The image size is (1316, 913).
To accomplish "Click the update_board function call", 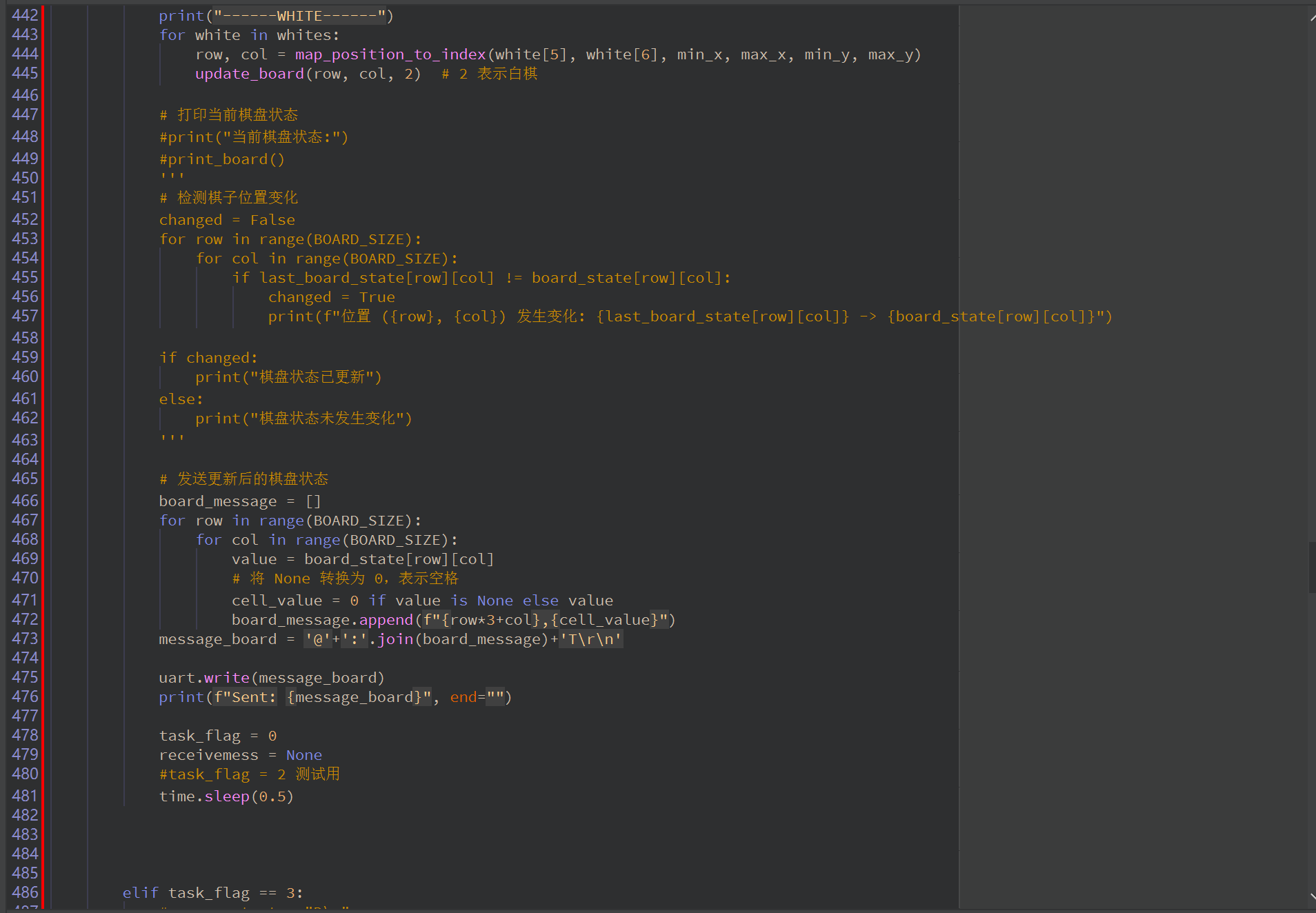I will point(249,74).
